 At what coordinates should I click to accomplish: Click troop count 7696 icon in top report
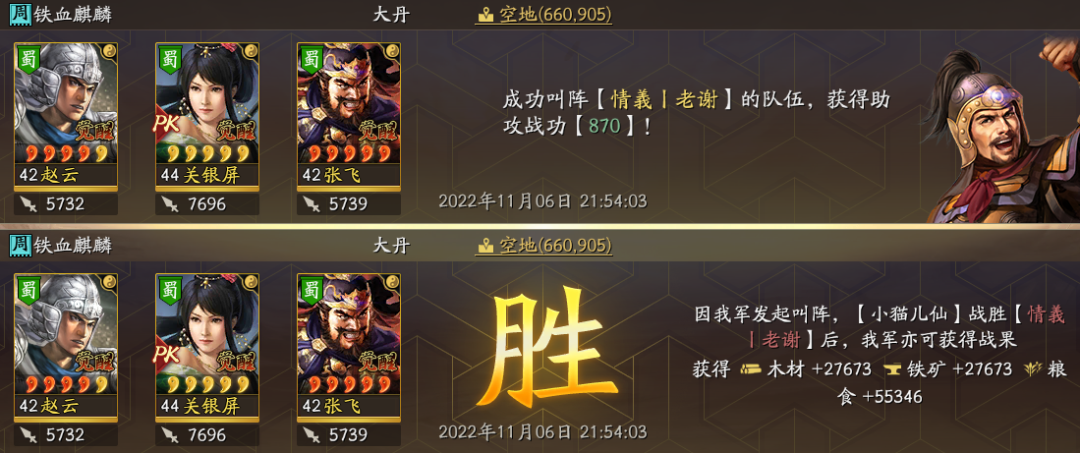169,204
